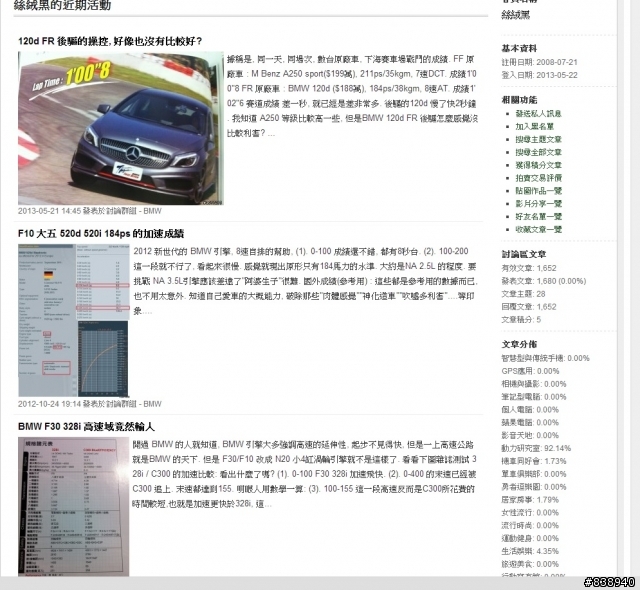Click the 文章積分: 5 stat

click(x=521, y=319)
